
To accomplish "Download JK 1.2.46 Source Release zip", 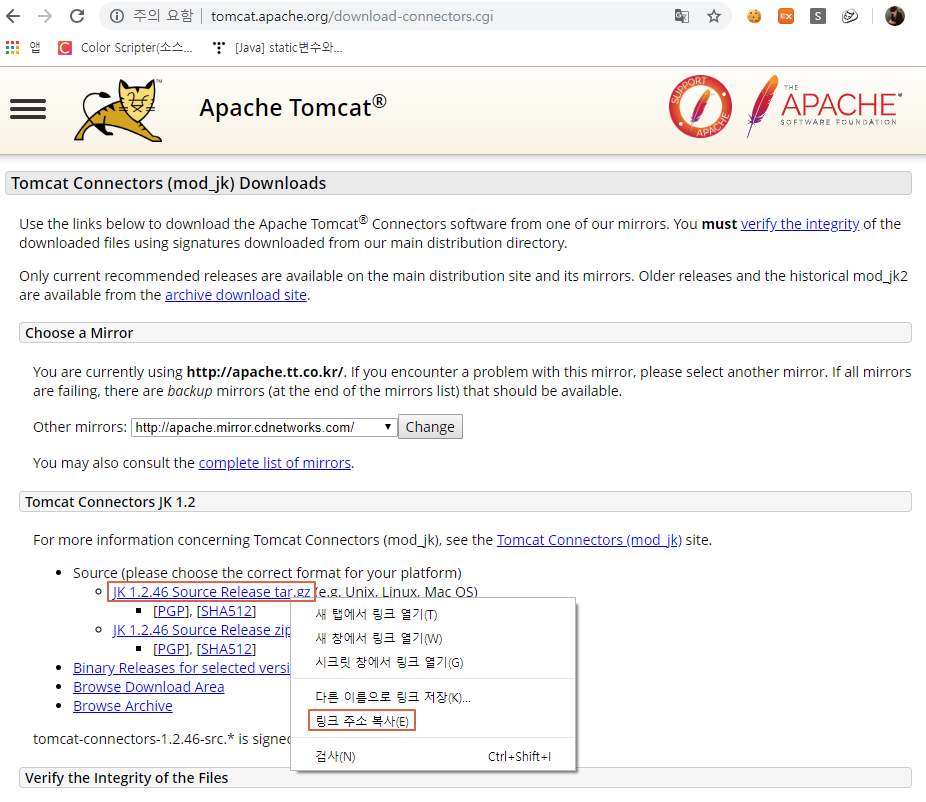I will click(x=201, y=630).
